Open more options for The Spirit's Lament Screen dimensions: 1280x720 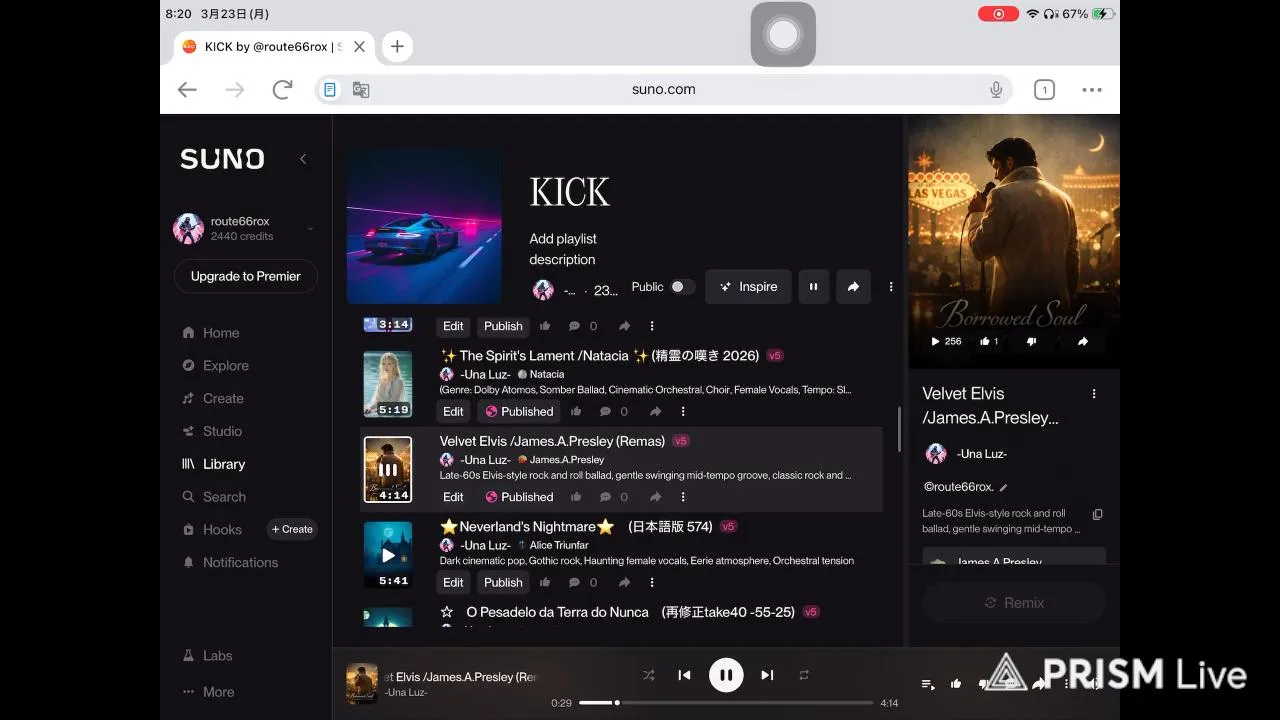click(x=683, y=412)
